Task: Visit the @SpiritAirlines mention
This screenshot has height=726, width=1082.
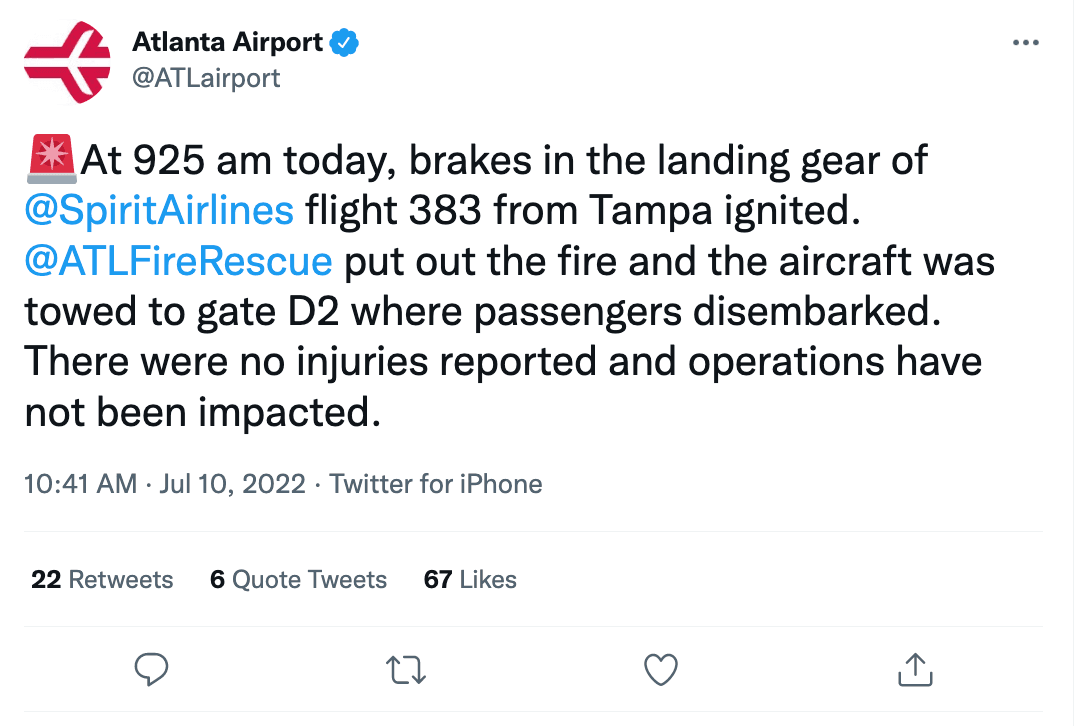Action: pos(160,210)
